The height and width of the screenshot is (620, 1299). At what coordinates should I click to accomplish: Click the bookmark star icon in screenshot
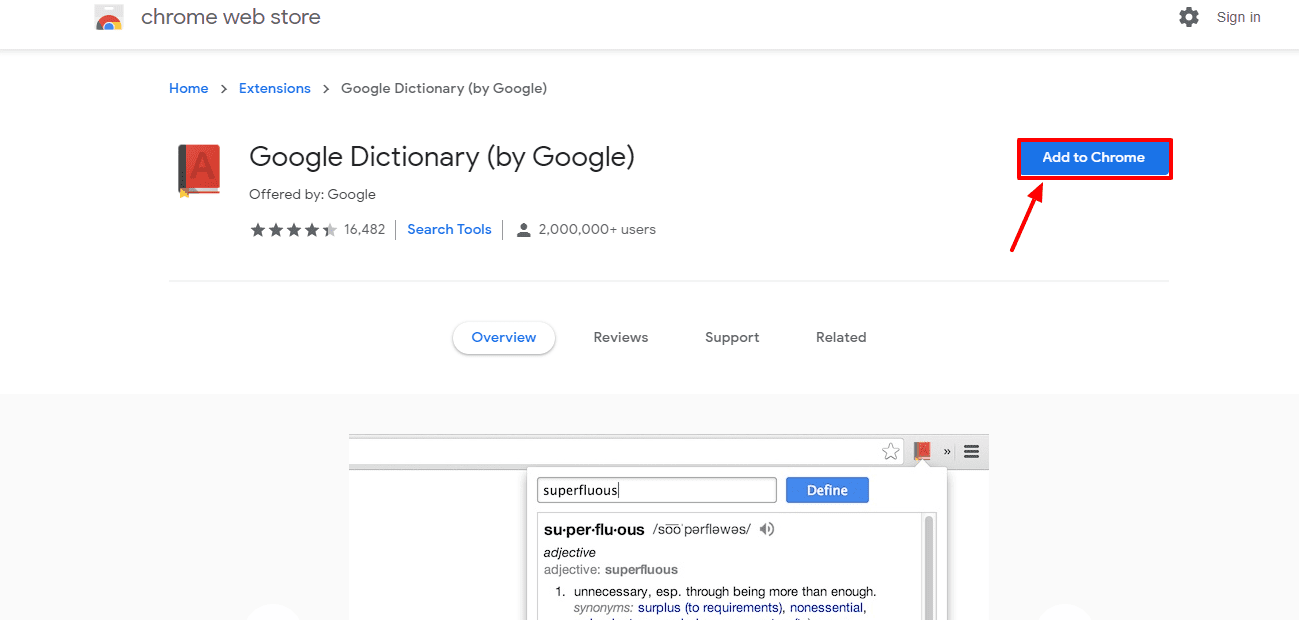[890, 451]
